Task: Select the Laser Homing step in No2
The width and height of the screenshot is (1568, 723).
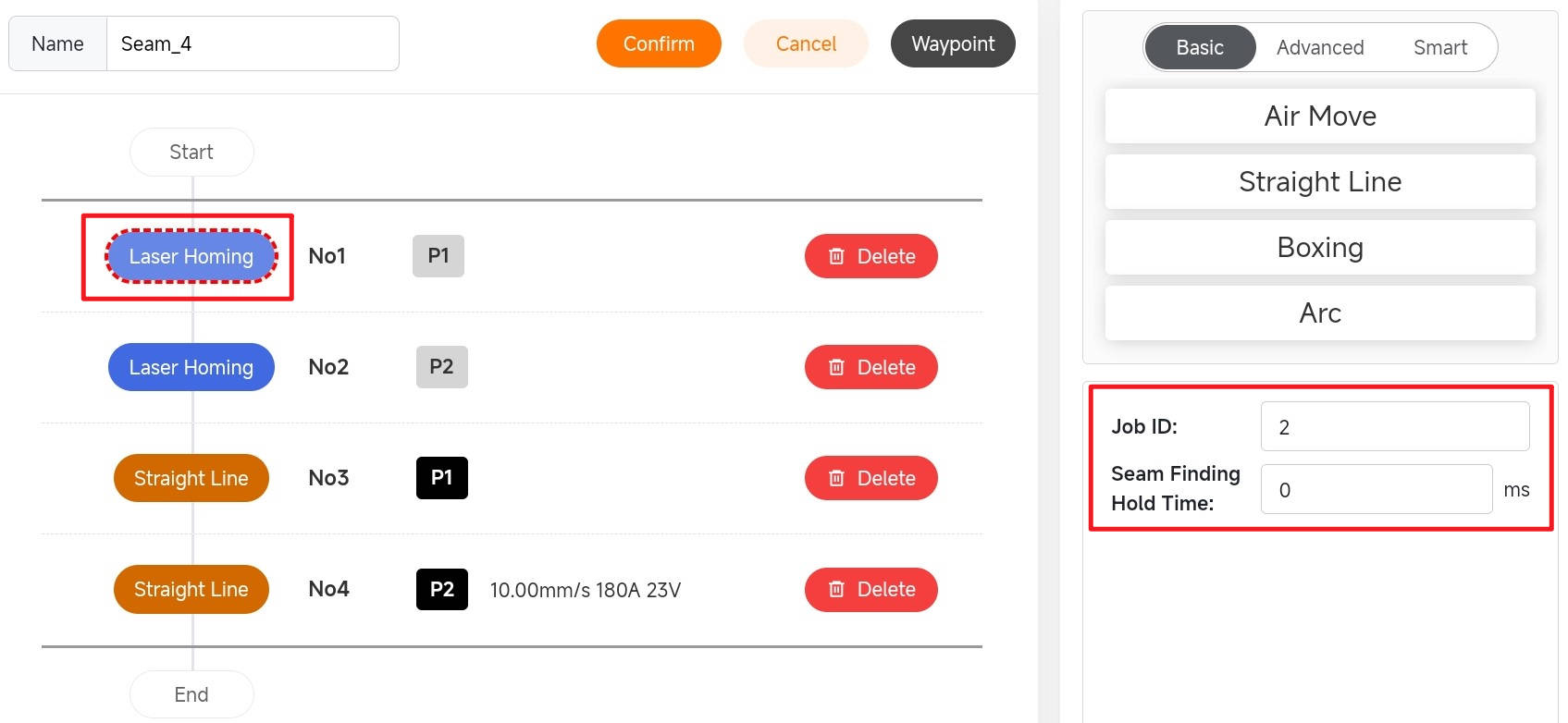Action: [191, 367]
